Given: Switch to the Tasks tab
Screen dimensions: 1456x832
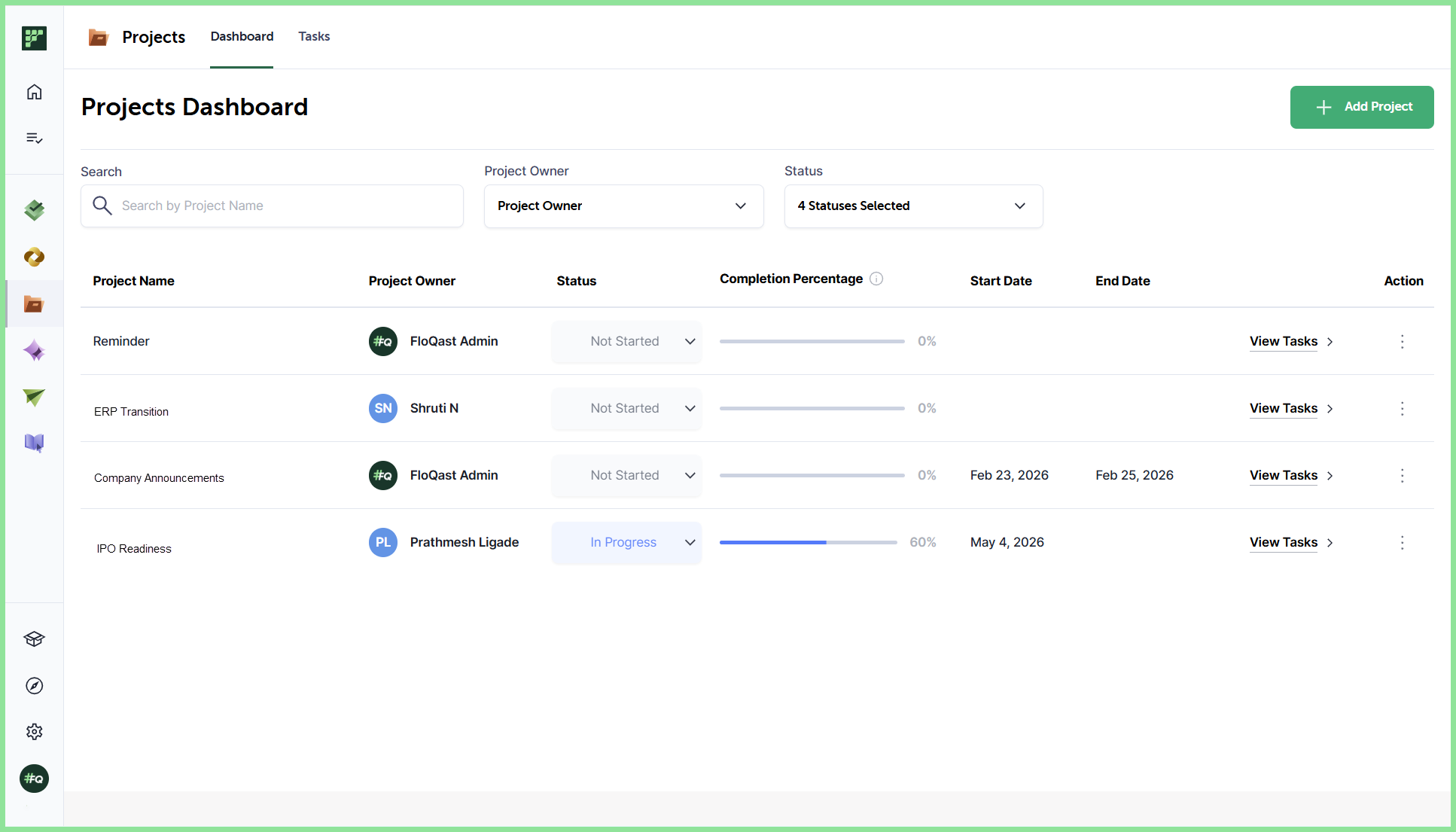Looking at the screenshot, I should (314, 36).
